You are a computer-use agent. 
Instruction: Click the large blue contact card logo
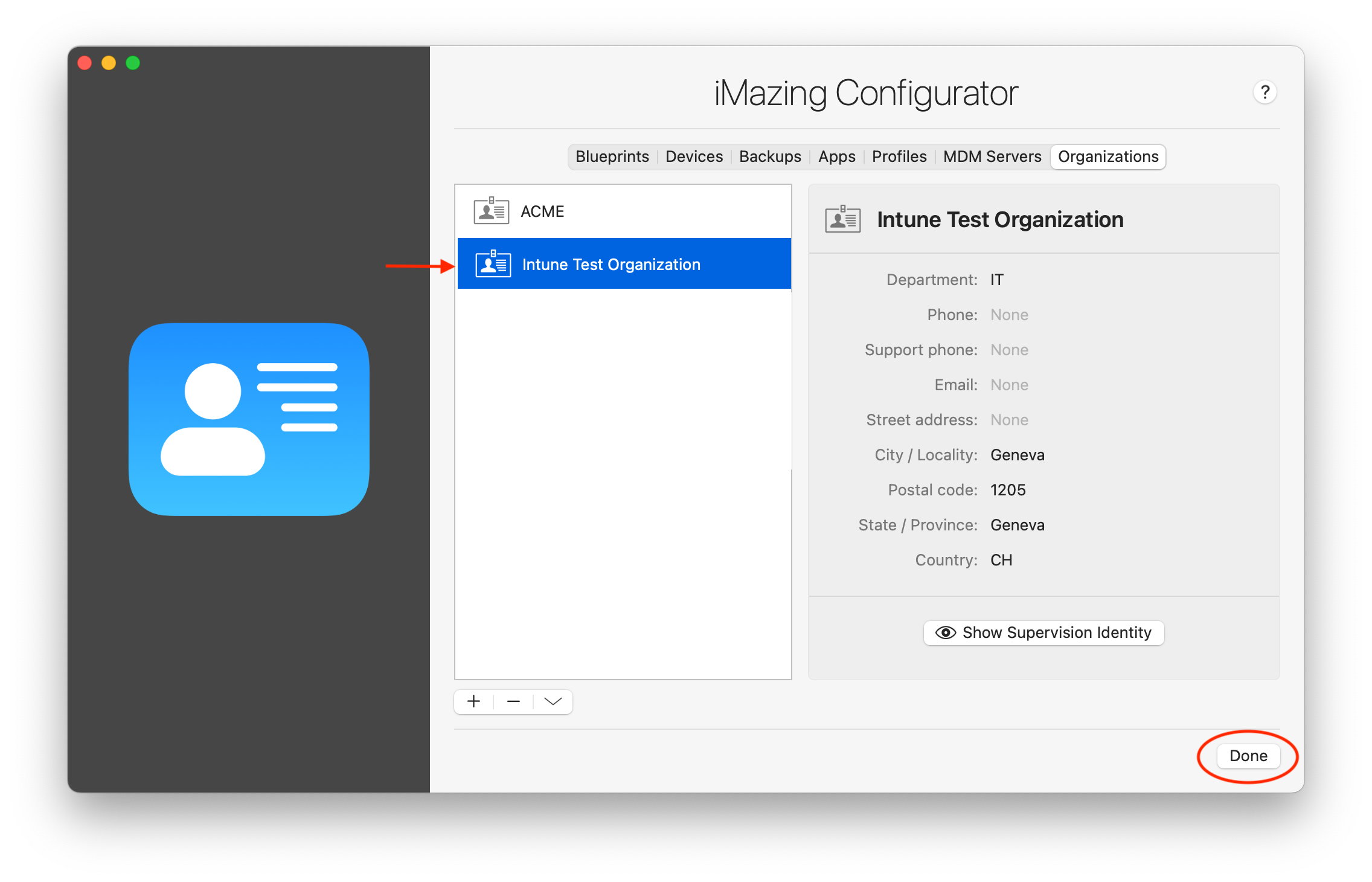249,419
